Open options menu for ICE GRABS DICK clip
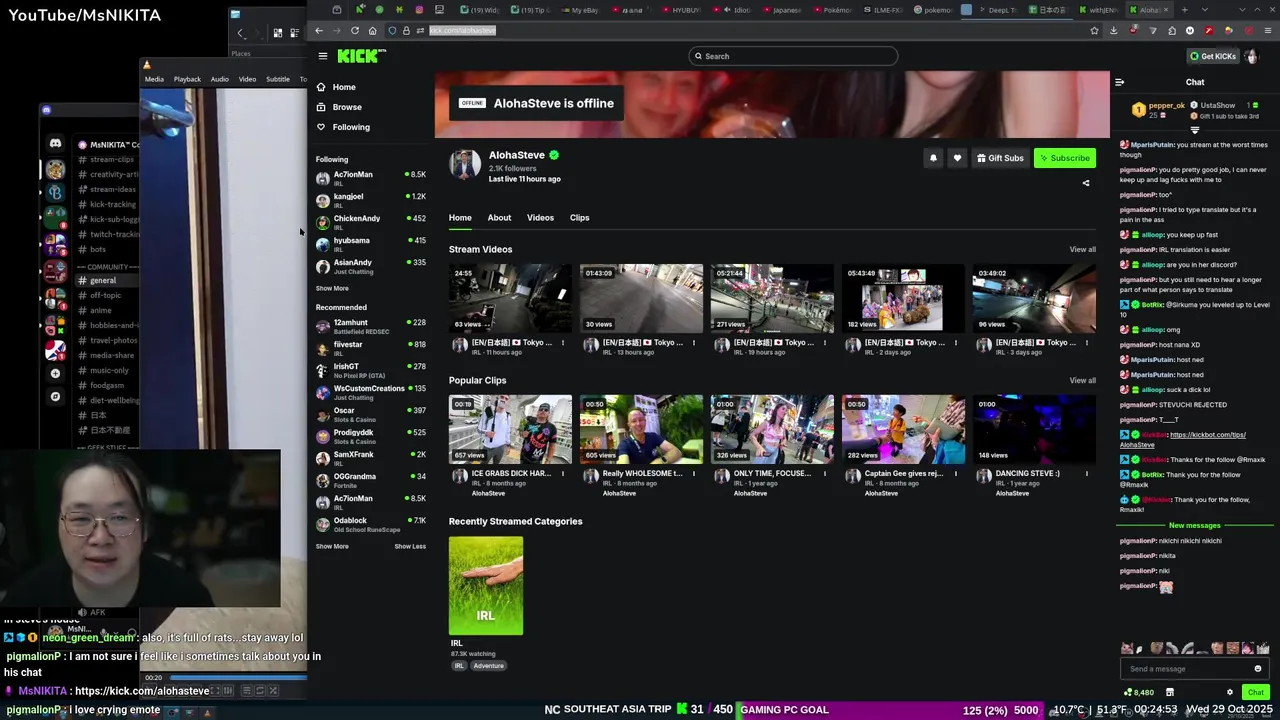The image size is (1280, 720). [563, 474]
